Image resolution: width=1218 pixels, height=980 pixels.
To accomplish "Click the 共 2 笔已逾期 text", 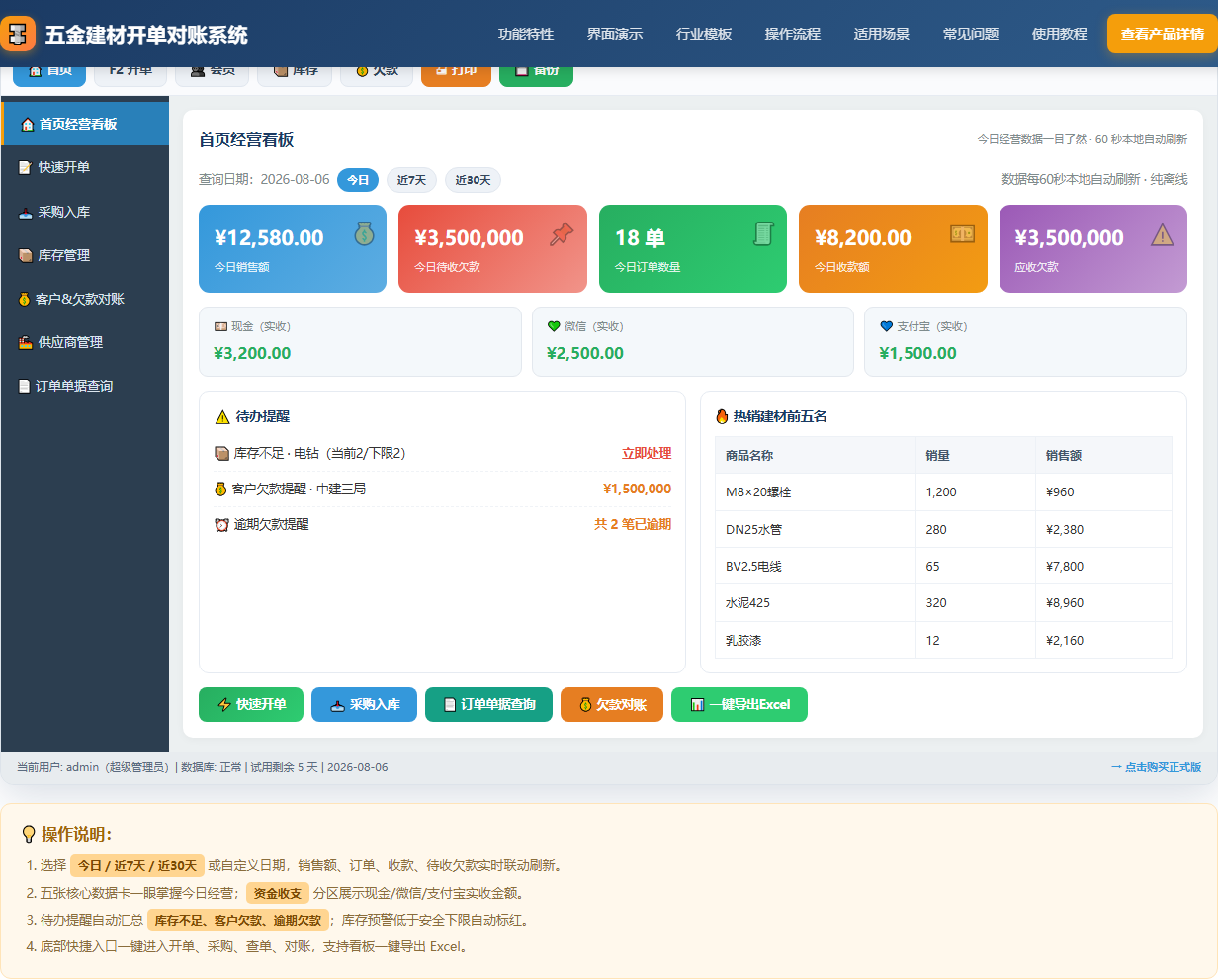I will (633, 524).
